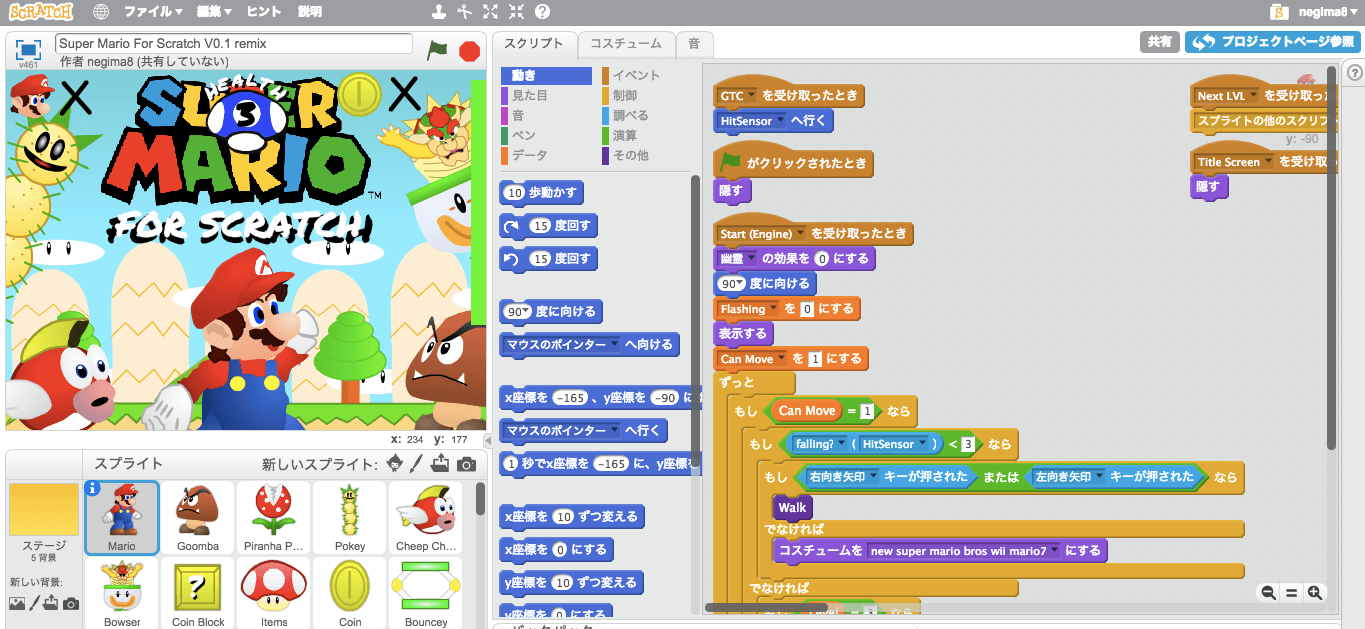Select the grow sprite tool

click(x=490, y=13)
